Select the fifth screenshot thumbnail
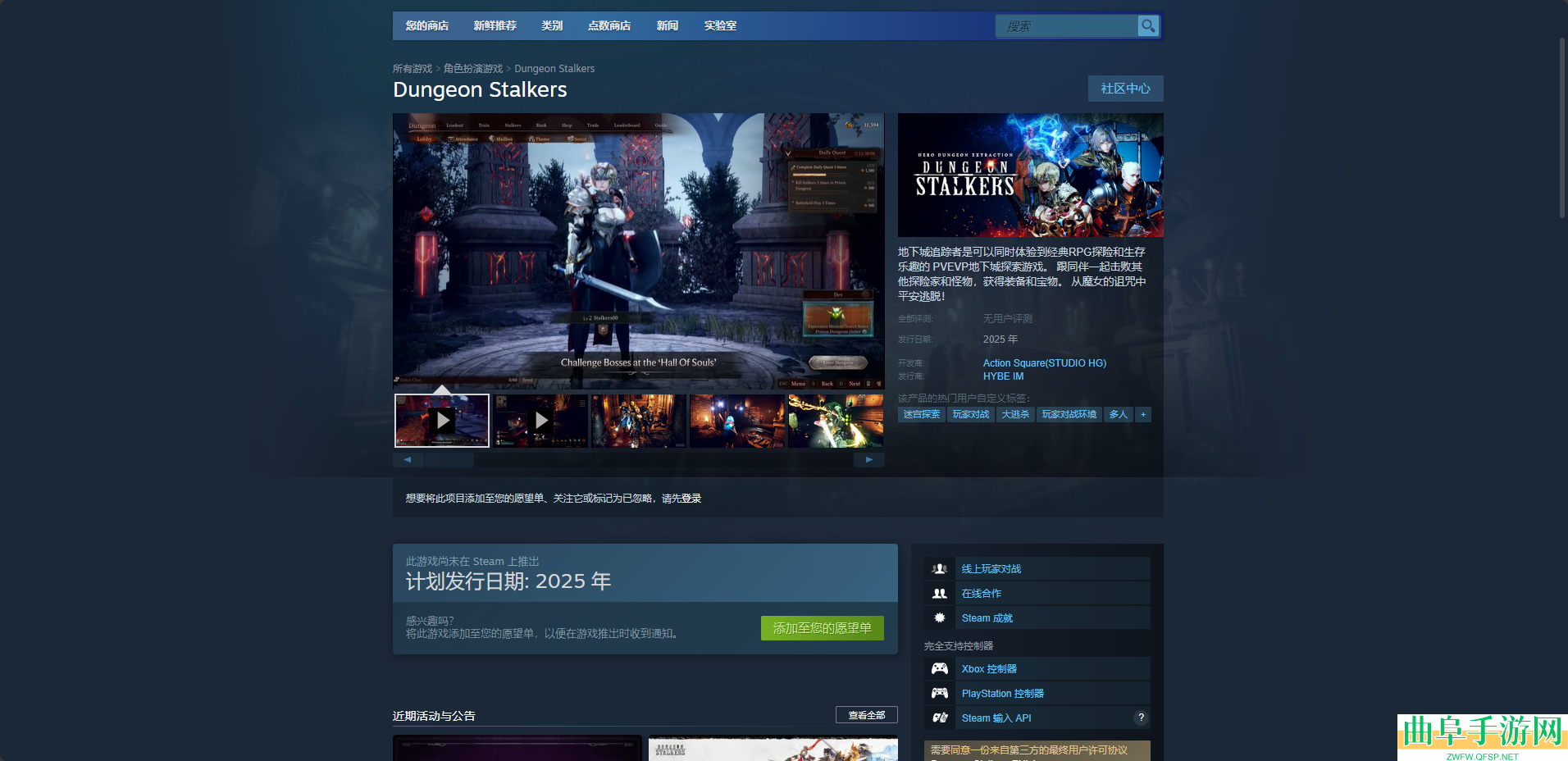Screen dimensions: 1568x761 click(x=836, y=421)
